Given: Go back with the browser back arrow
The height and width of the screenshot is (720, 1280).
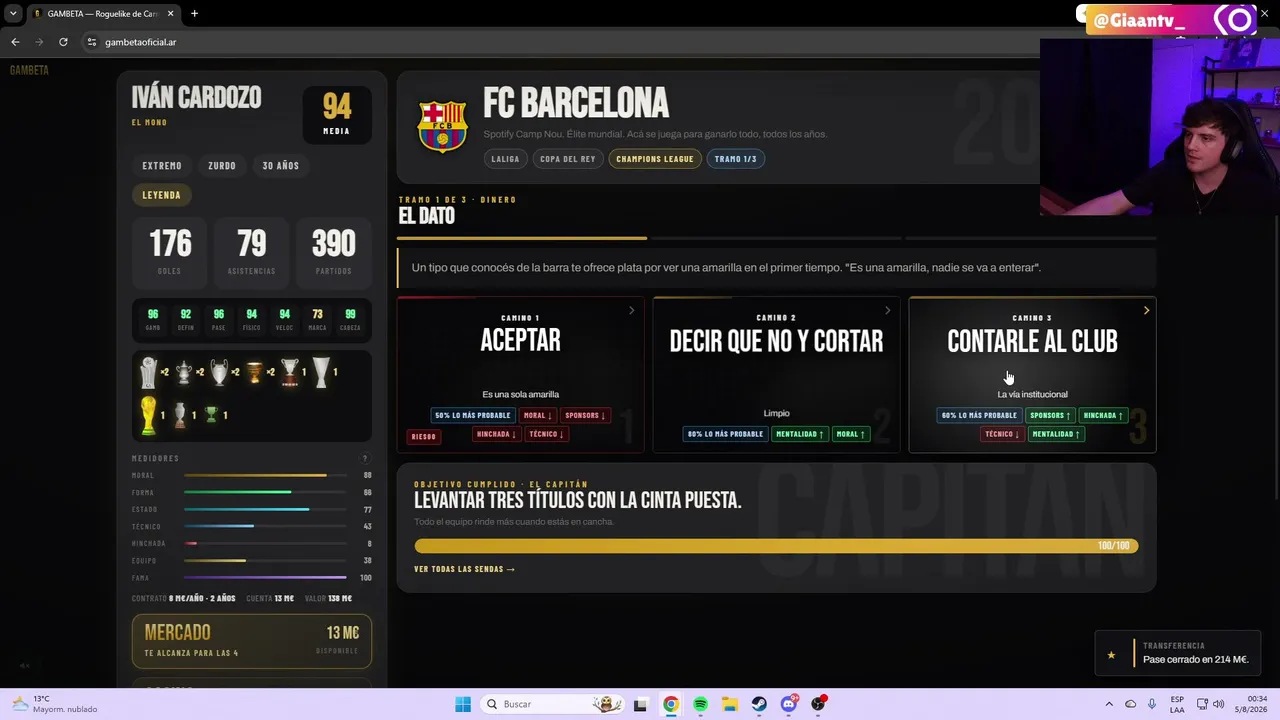Looking at the screenshot, I should [15, 42].
